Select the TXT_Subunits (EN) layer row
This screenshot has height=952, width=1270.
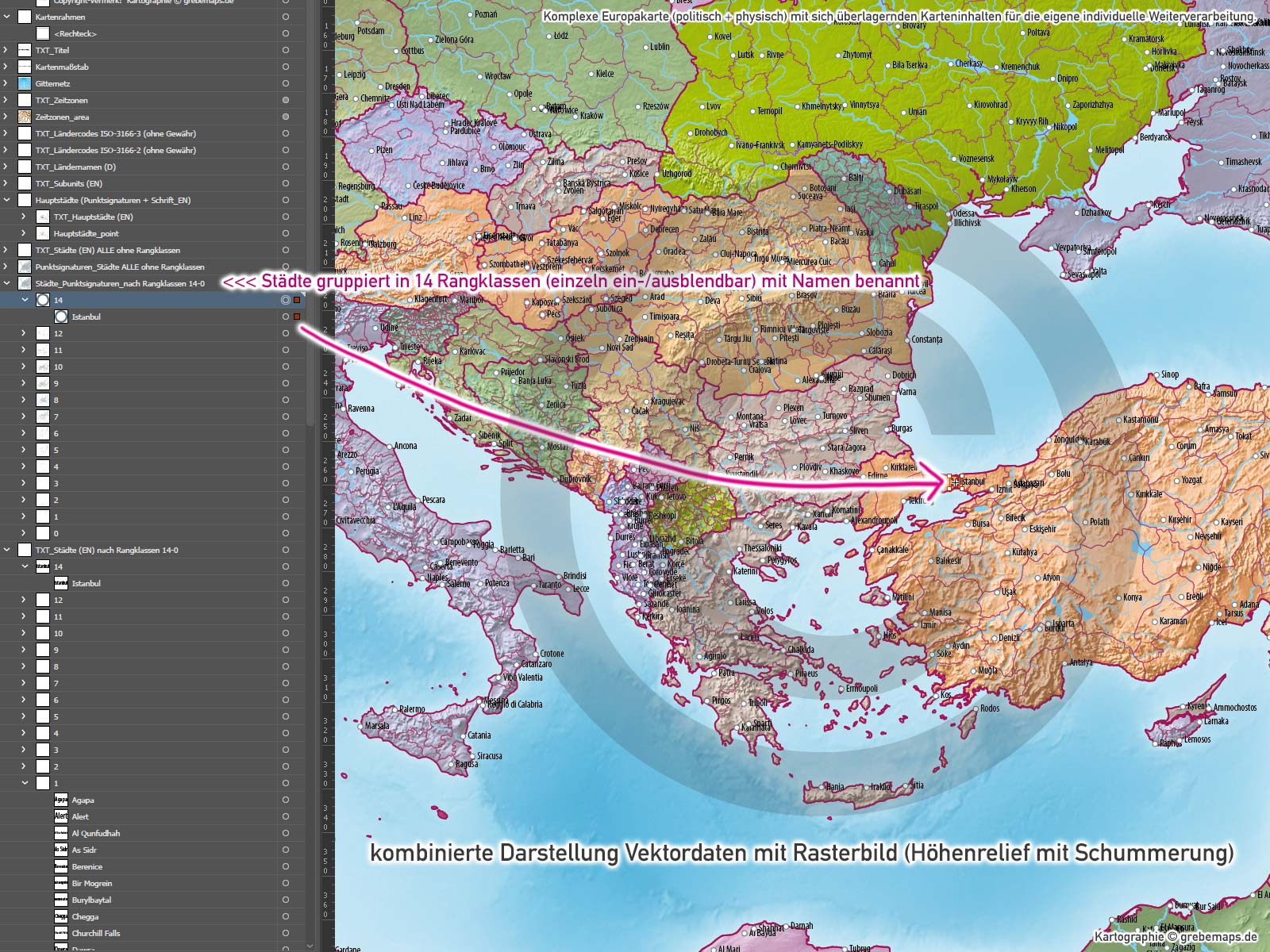tap(152, 183)
